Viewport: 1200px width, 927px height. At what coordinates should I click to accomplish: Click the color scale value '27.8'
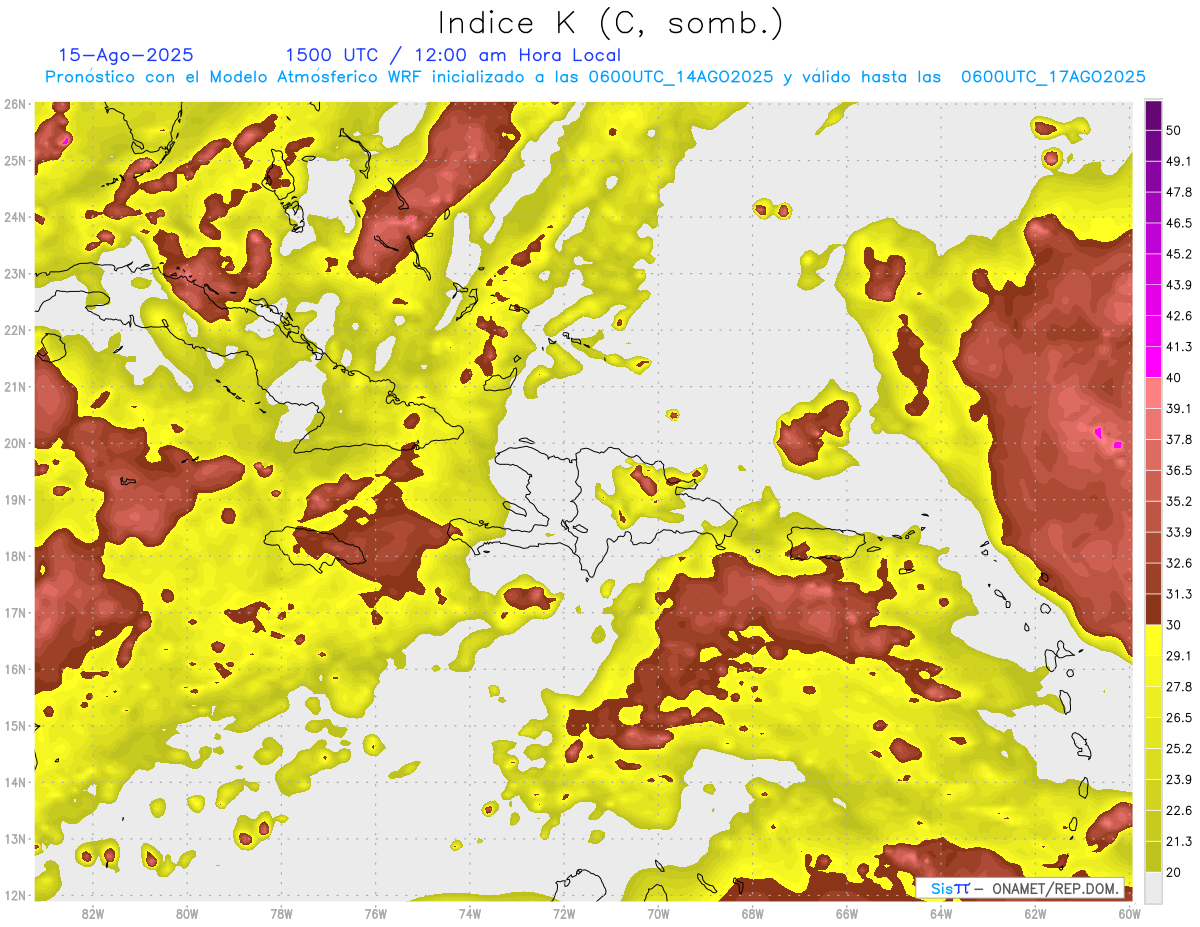coord(1178,686)
